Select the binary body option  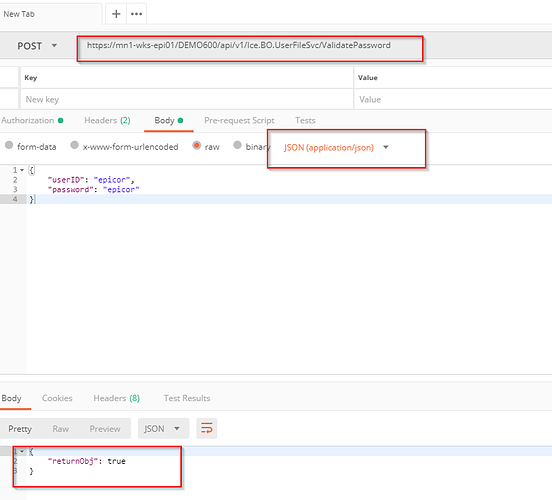pos(252,146)
